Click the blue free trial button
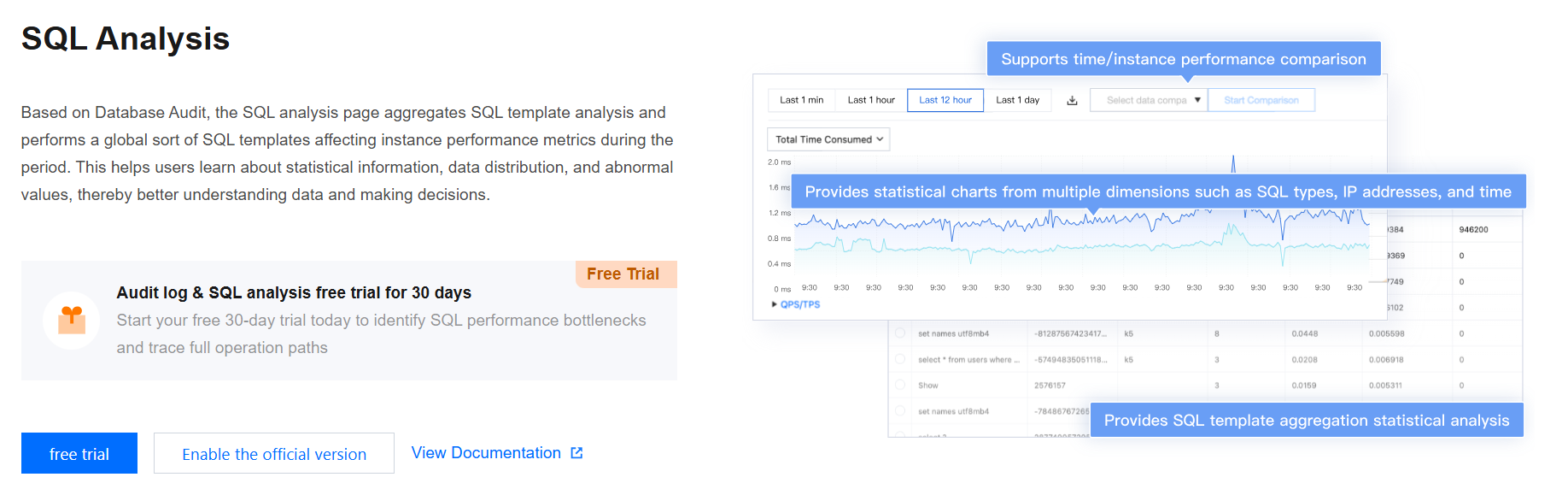 [79, 453]
